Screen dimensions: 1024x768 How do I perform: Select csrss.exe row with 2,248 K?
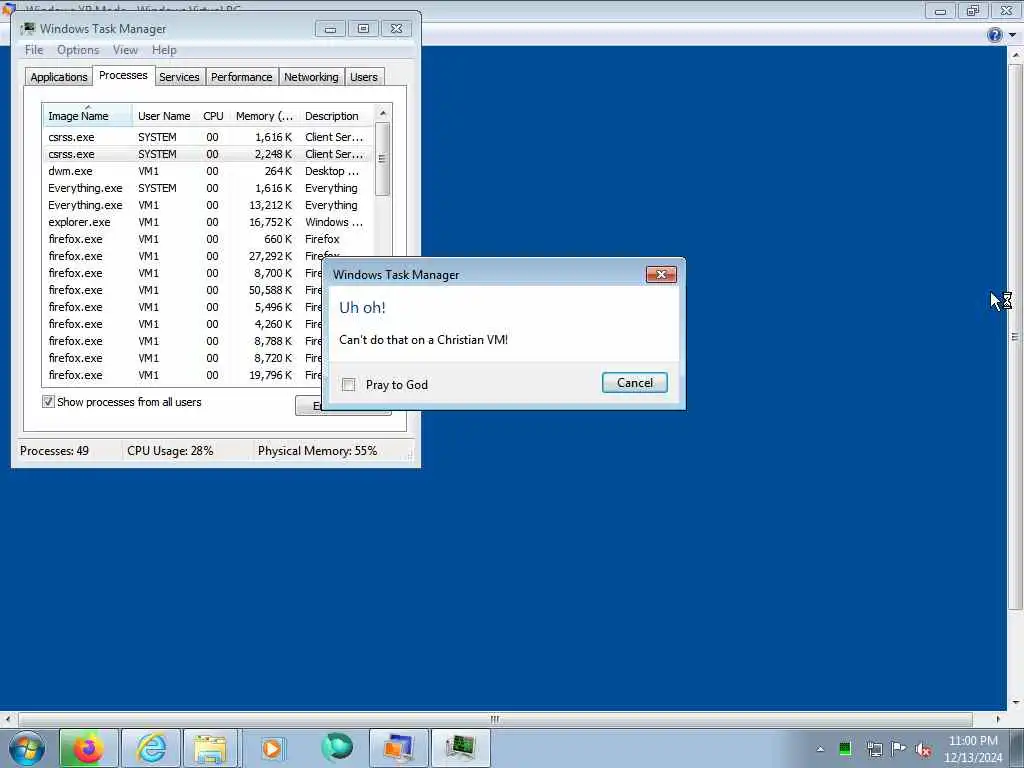pos(208,154)
